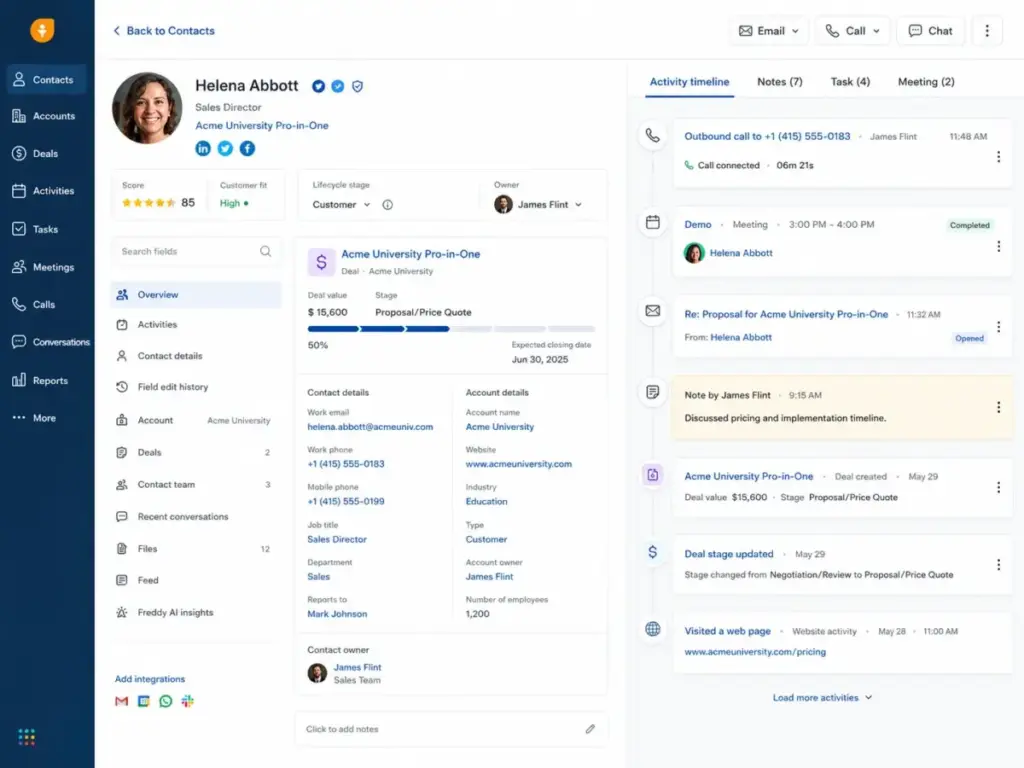The width and height of the screenshot is (1024, 768).
Task: Start a Chat with the contact
Action: coord(931,31)
